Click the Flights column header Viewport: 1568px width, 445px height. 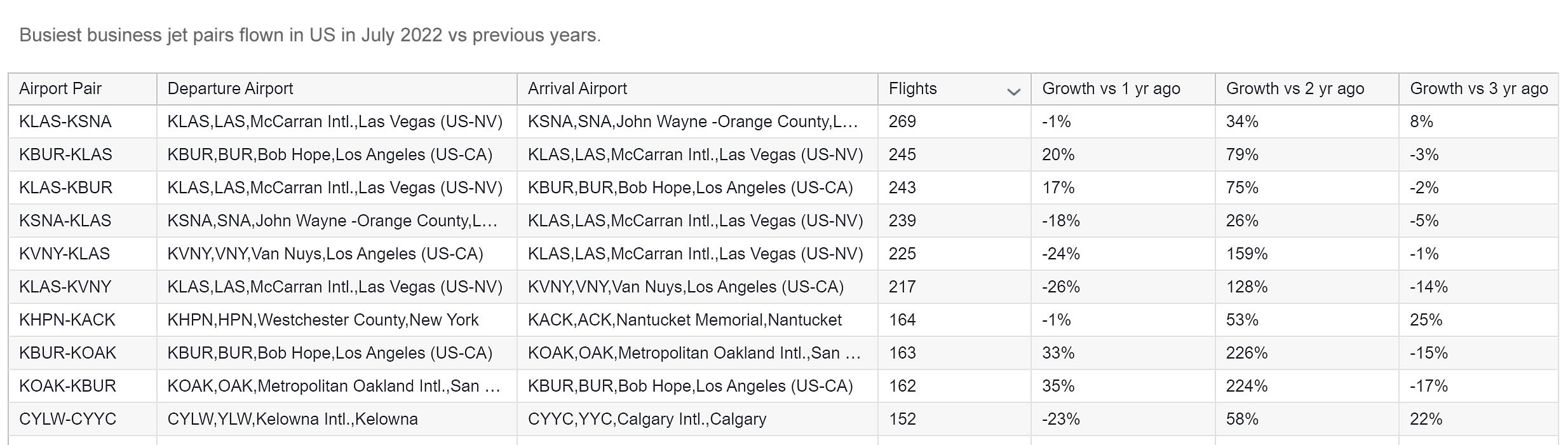click(x=954, y=89)
